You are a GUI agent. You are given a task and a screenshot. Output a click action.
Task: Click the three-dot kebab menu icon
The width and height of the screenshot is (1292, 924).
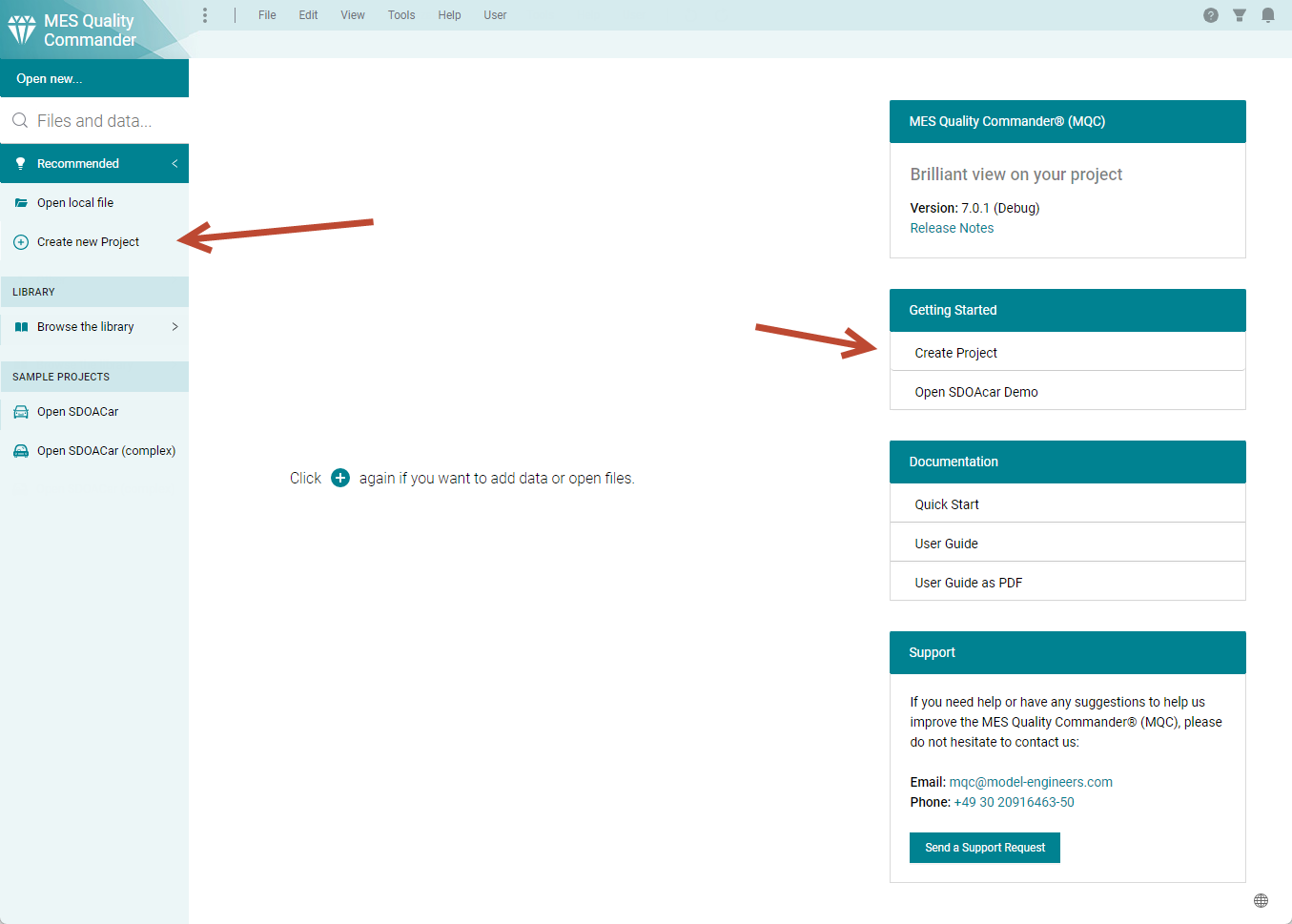pos(205,15)
